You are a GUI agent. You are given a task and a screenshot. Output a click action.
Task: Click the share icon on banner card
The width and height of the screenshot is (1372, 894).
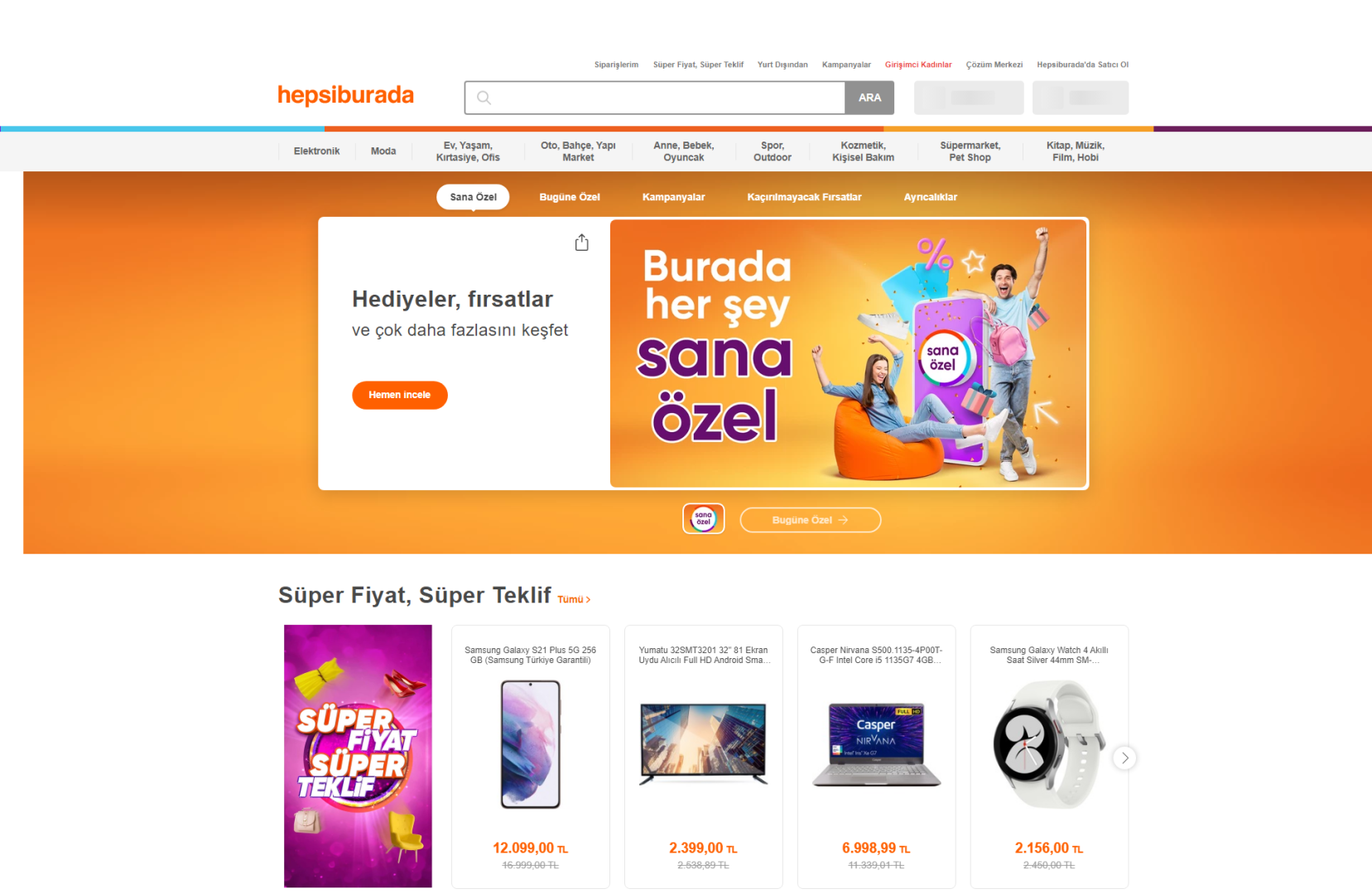(x=582, y=243)
